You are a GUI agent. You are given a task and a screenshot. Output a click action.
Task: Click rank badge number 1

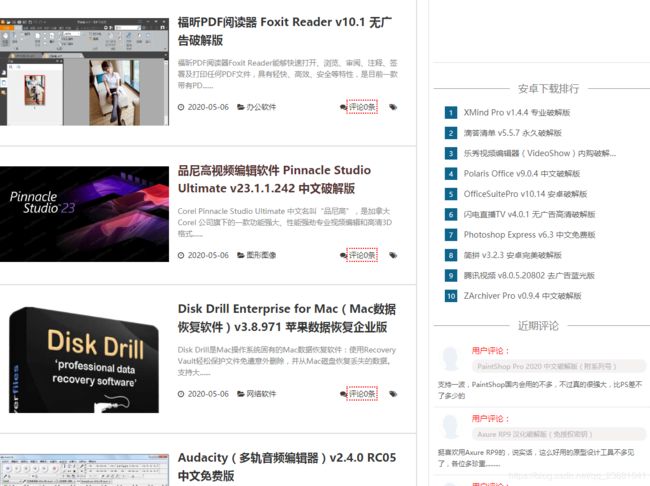pyautogui.click(x=451, y=112)
